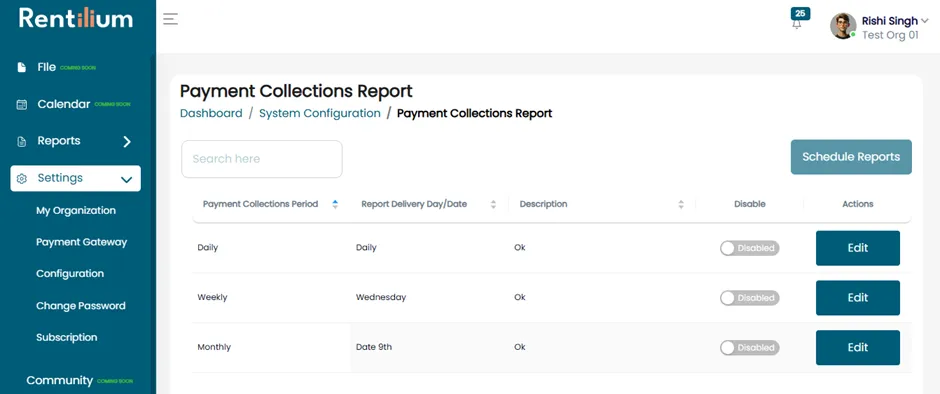This screenshot has height=394, width=940.
Task: Open Community menu item in sidebar
Action: 59,381
